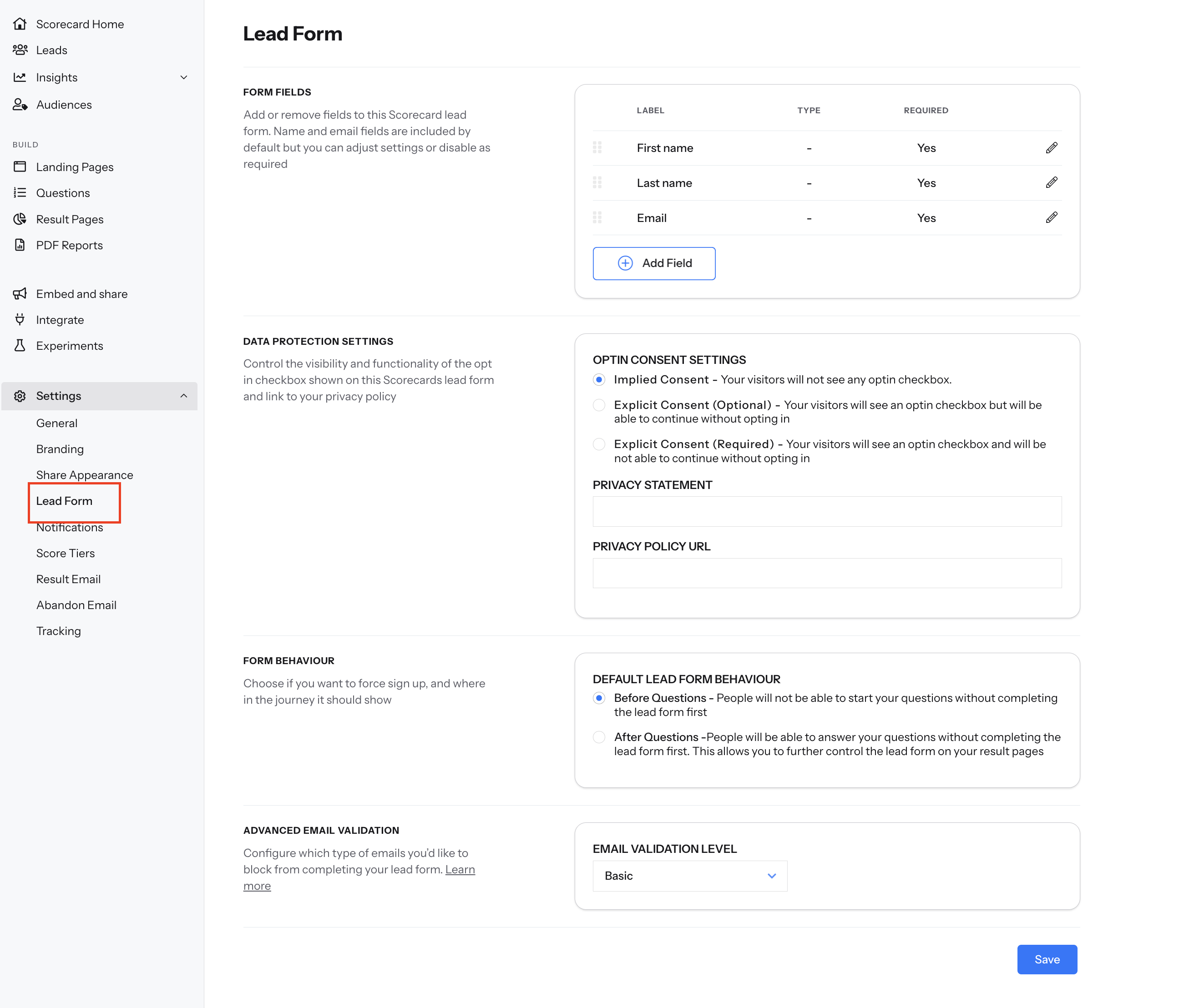Click the blue Save button
The image size is (1184, 1008).
click(x=1046, y=959)
